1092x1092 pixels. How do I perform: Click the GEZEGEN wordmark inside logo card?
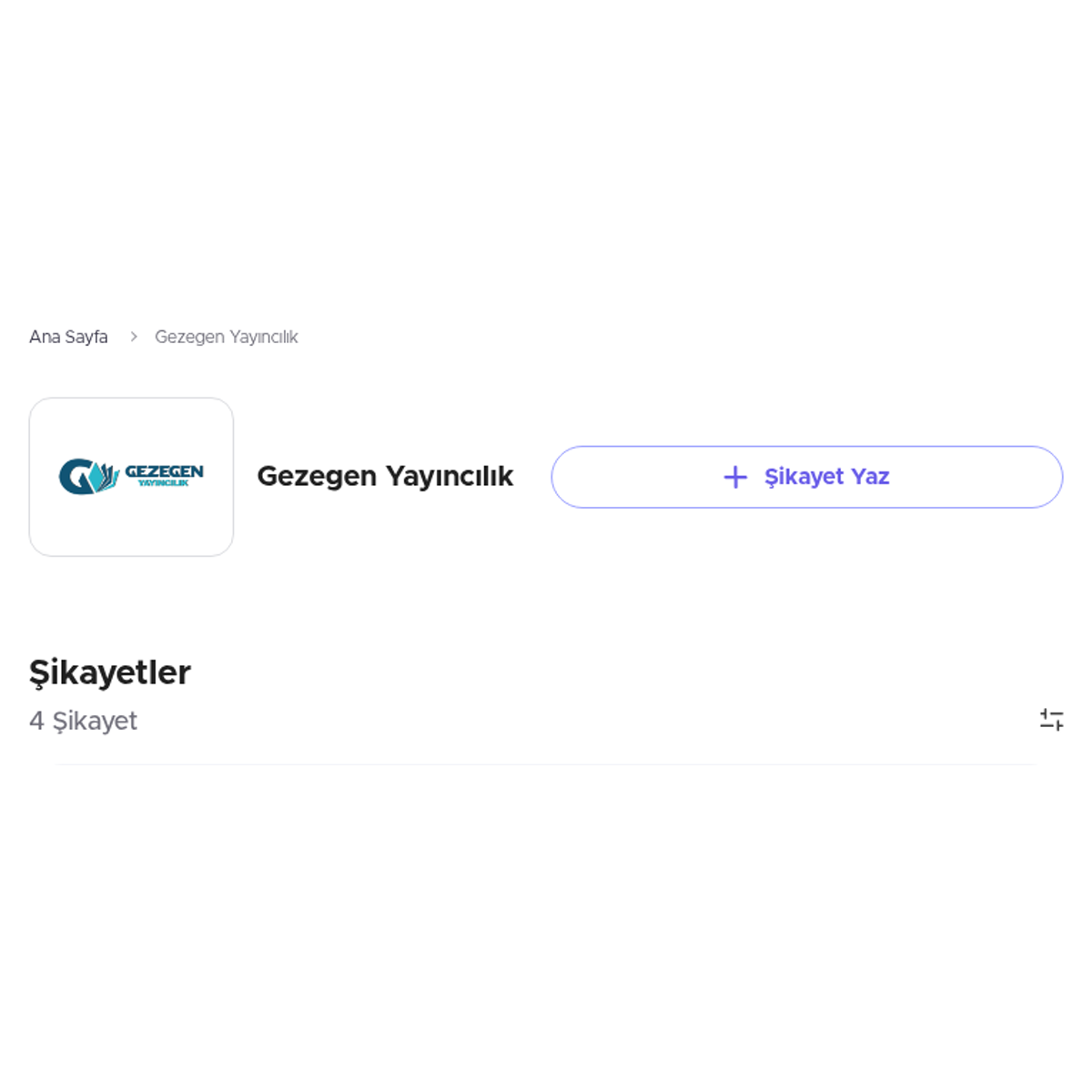[x=164, y=471]
